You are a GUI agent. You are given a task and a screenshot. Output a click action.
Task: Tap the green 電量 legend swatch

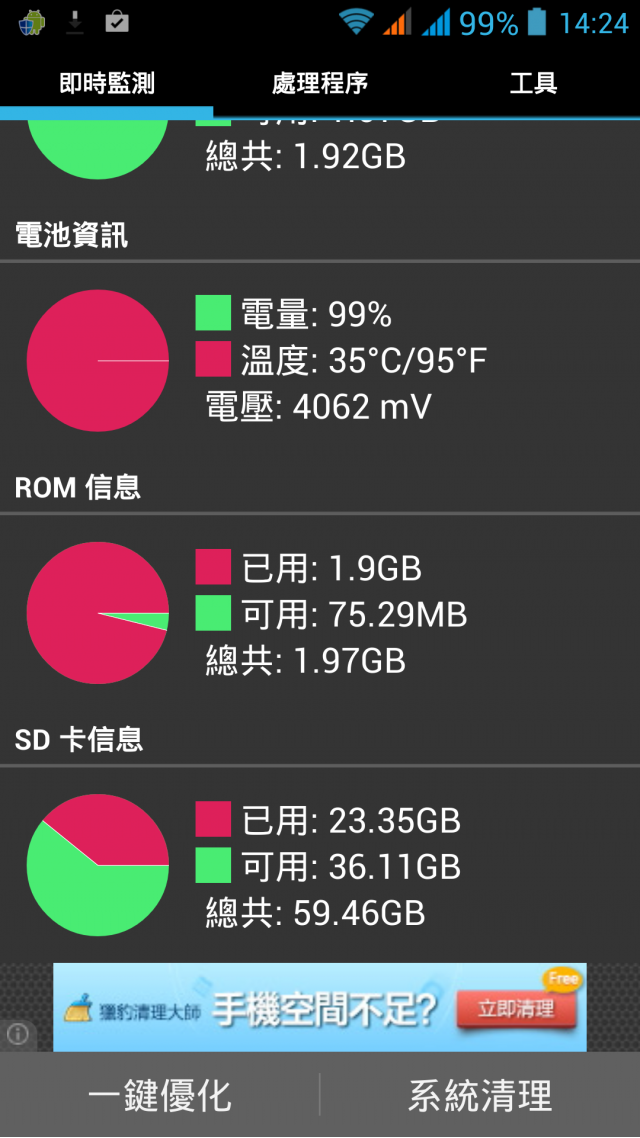[x=213, y=314]
